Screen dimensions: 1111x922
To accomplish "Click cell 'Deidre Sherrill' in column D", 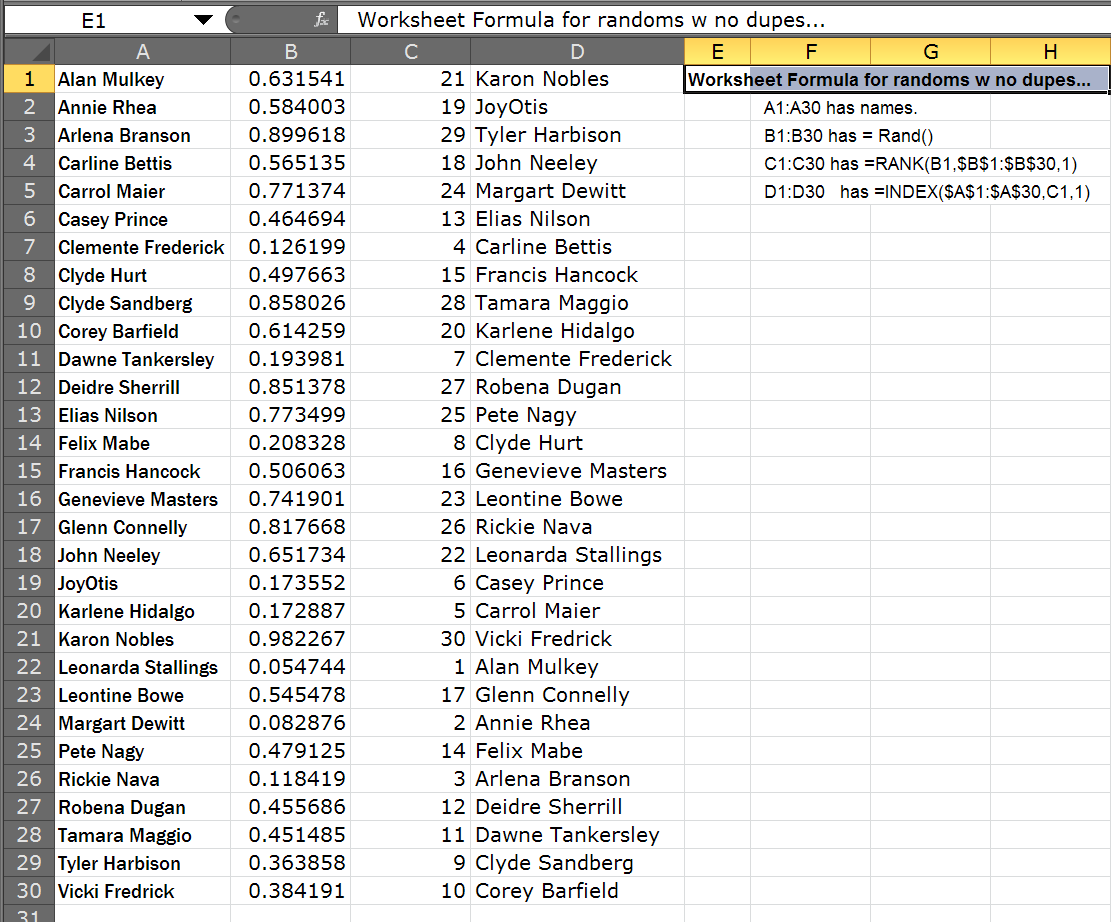I will 577,806.
